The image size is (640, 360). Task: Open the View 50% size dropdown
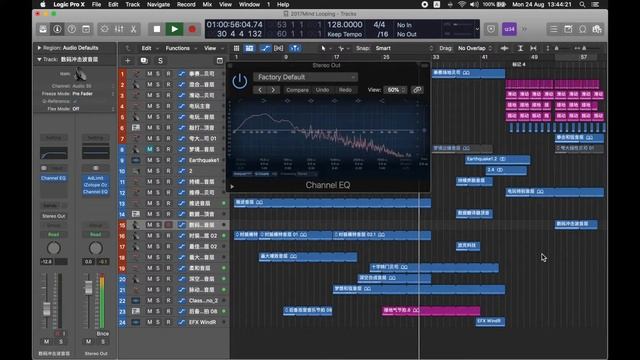click(395, 90)
